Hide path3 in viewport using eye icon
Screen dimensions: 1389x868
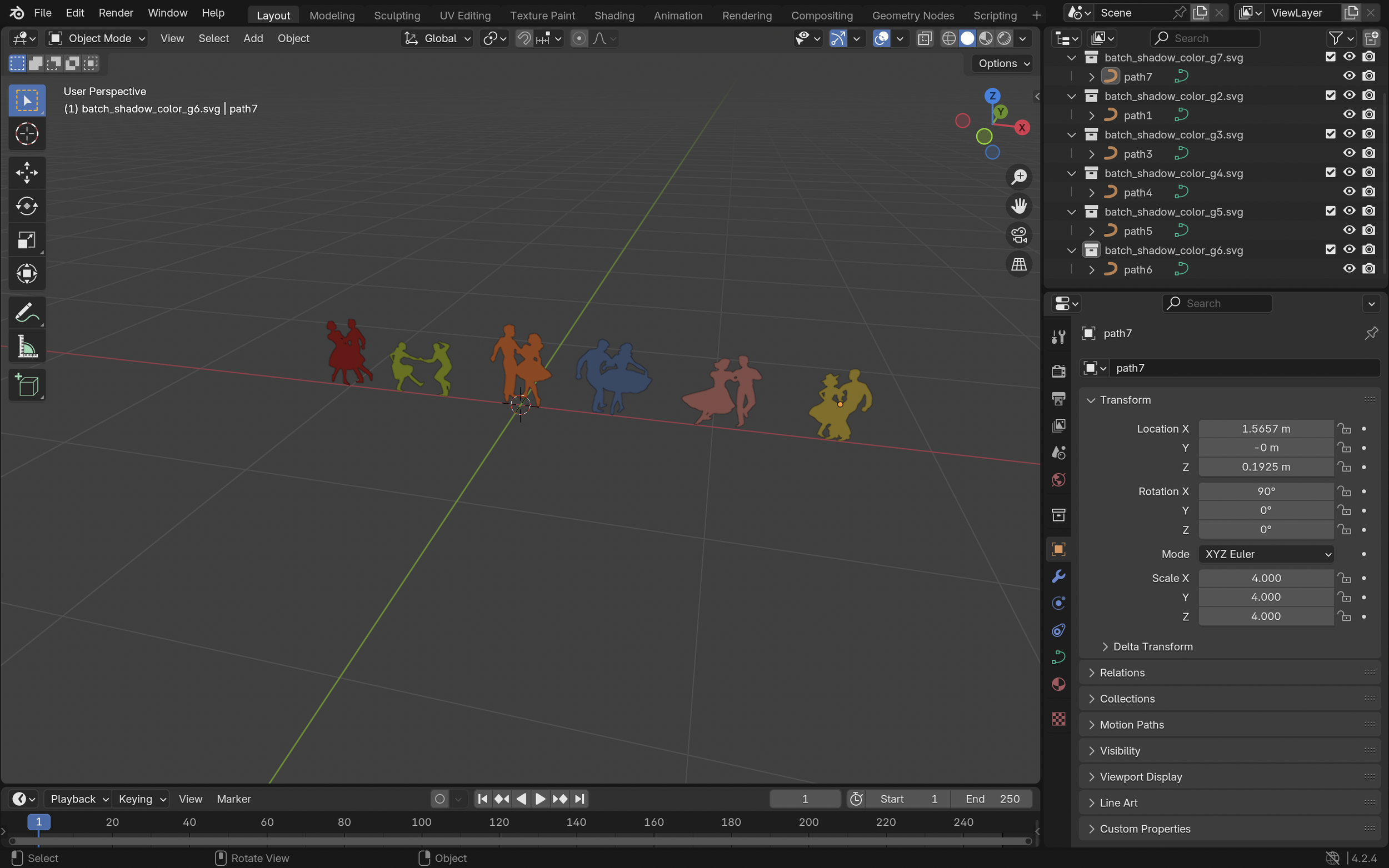[x=1349, y=153]
